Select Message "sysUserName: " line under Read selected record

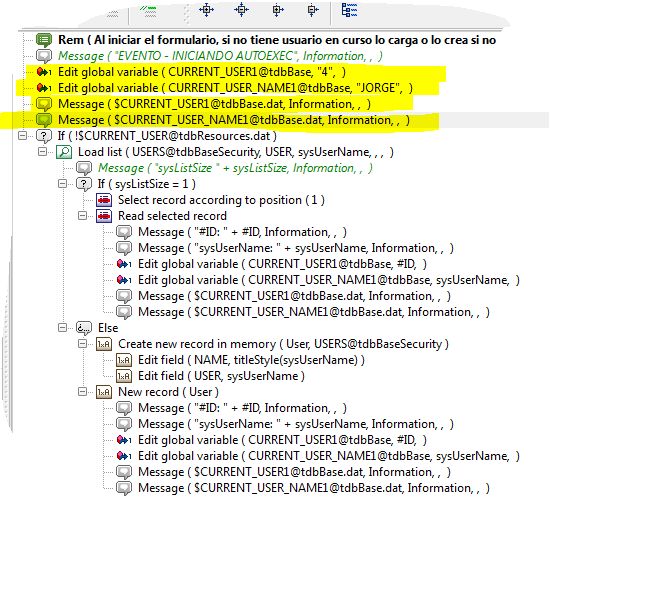click(296, 248)
